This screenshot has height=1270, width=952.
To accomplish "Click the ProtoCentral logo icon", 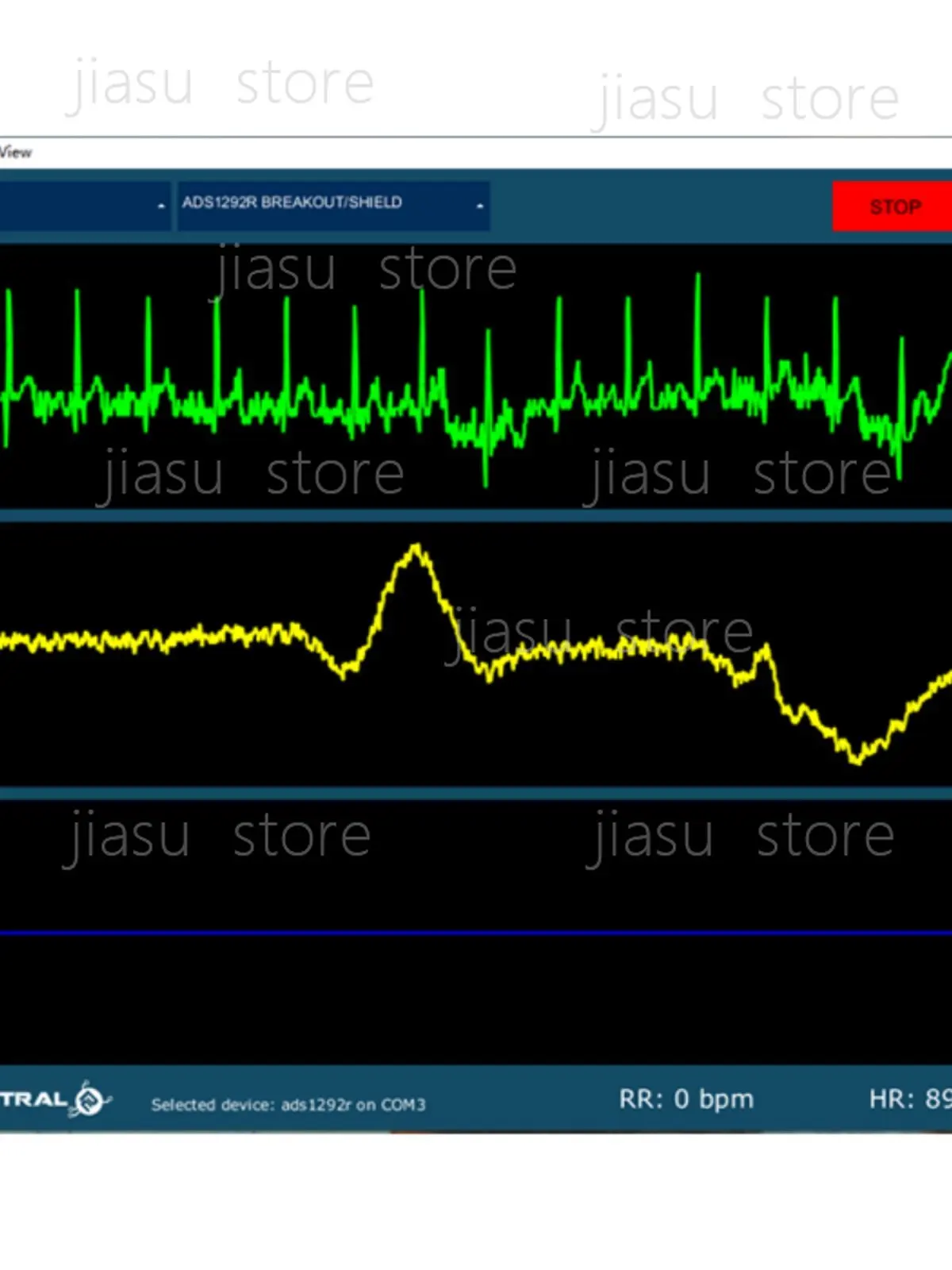I will pos(89,1099).
